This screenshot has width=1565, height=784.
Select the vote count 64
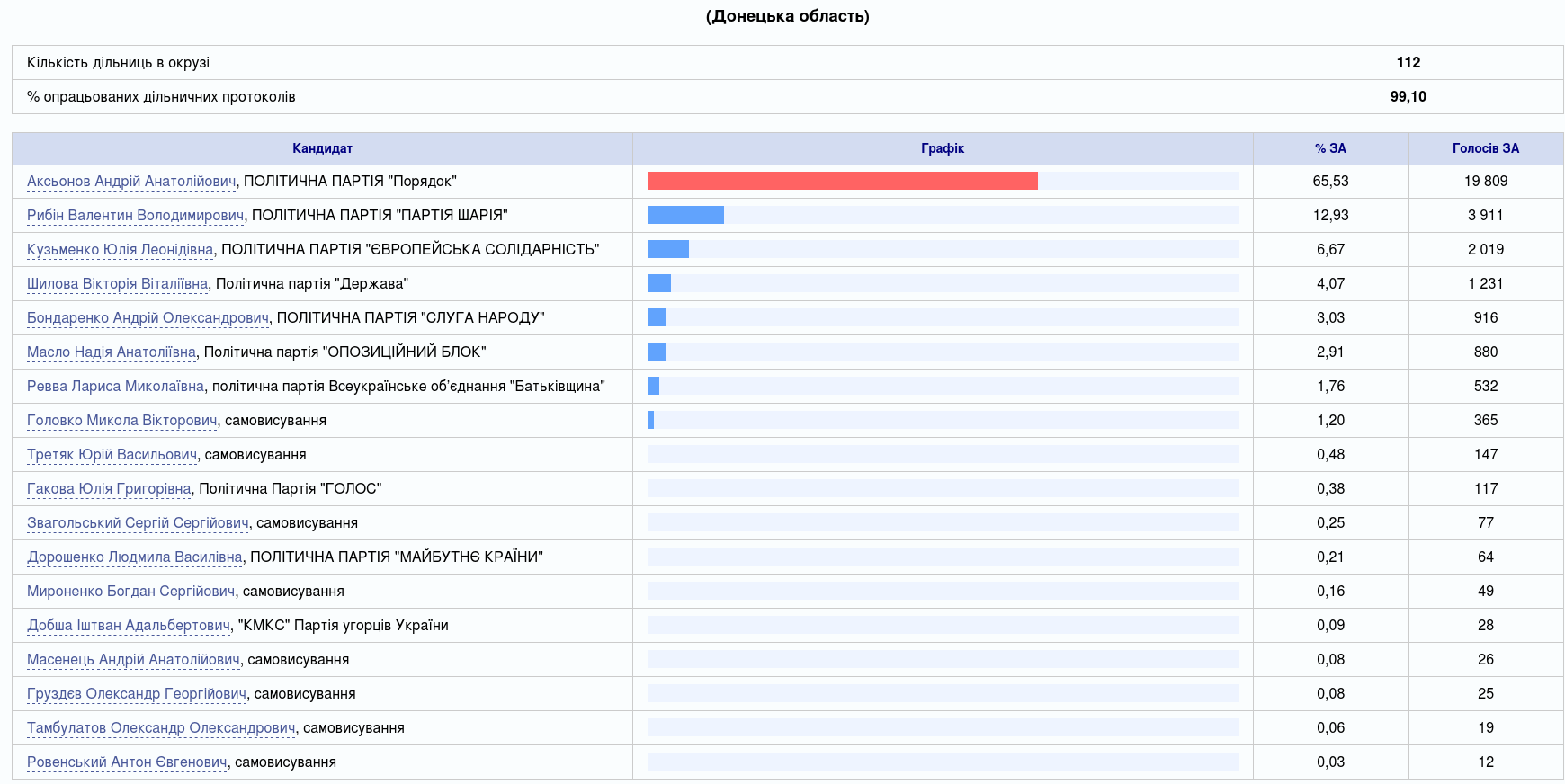(1486, 557)
